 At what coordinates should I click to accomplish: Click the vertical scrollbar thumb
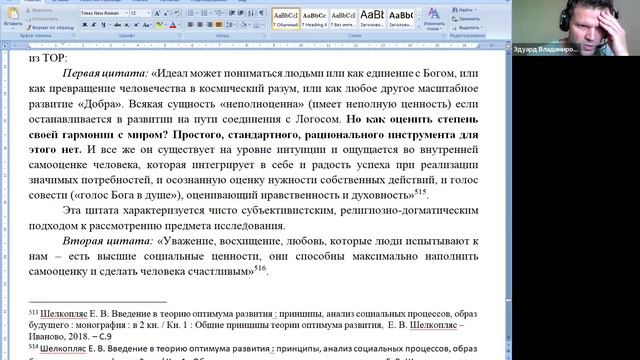508,300
